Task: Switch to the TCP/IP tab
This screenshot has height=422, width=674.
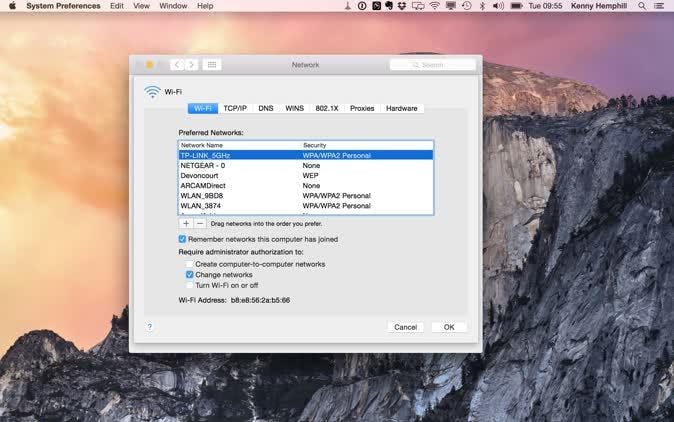Action: point(235,108)
